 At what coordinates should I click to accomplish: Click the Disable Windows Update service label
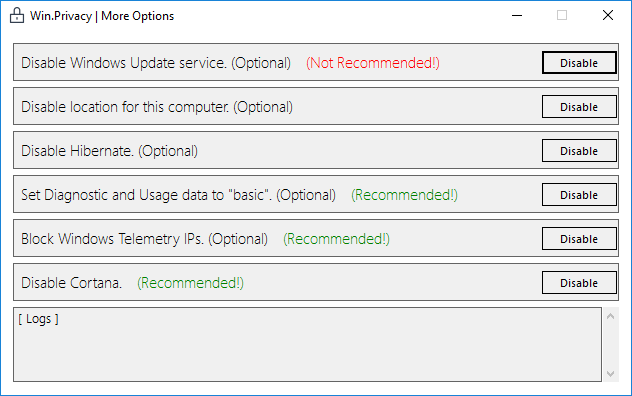[x=156, y=63]
